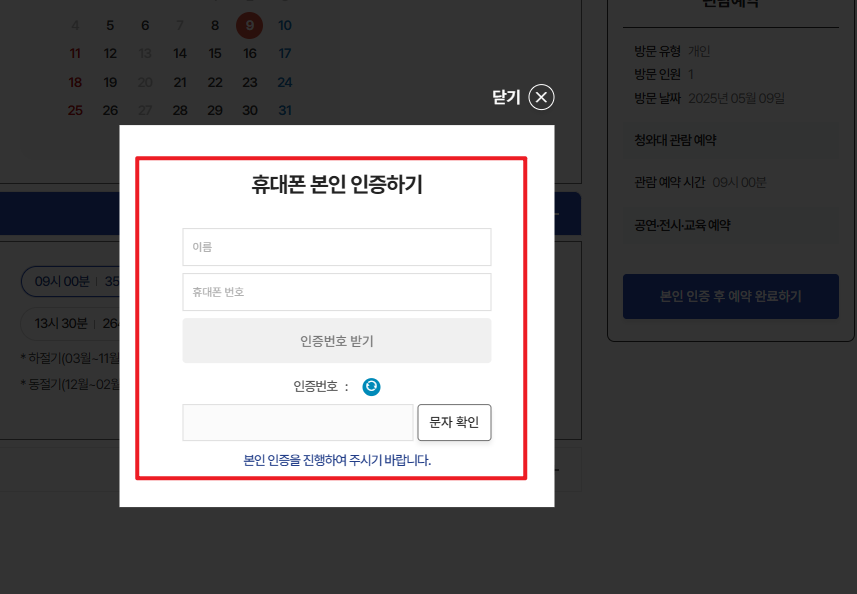857x594 pixels.
Task: Select date 28 on the calendar
Action: tap(180, 109)
